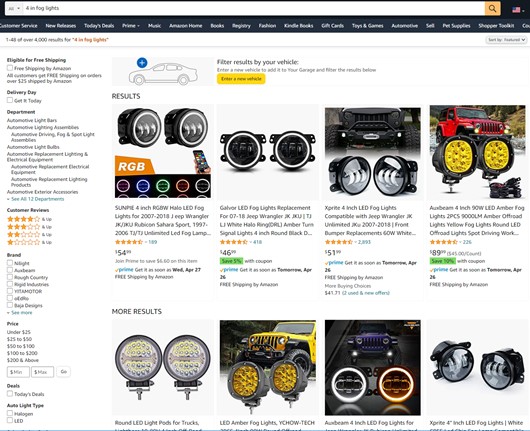Open the US flag country selector
Image resolution: width=530 pixels, height=431 pixels.
tap(517, 10)
